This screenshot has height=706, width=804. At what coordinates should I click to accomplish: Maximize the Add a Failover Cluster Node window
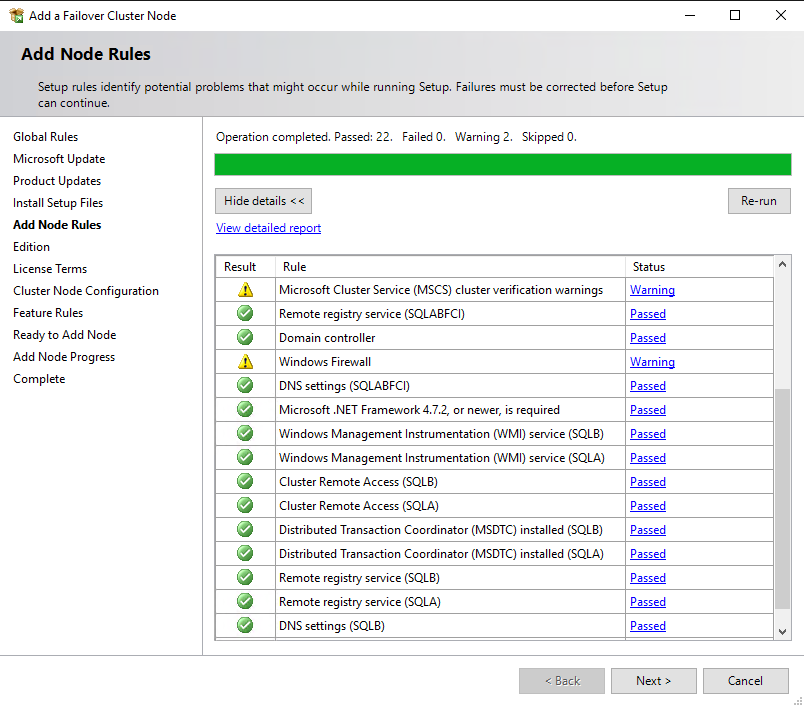[x=735, y=15]
